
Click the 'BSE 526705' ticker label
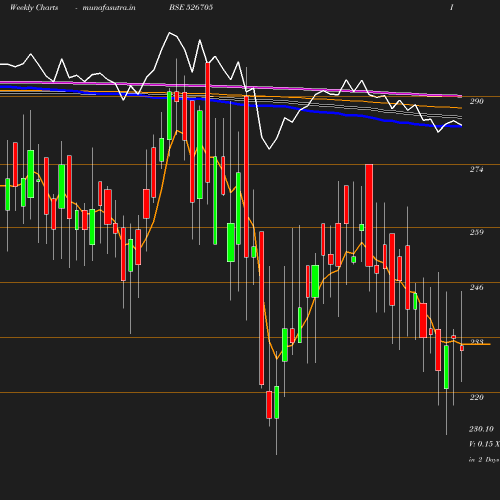191,7
